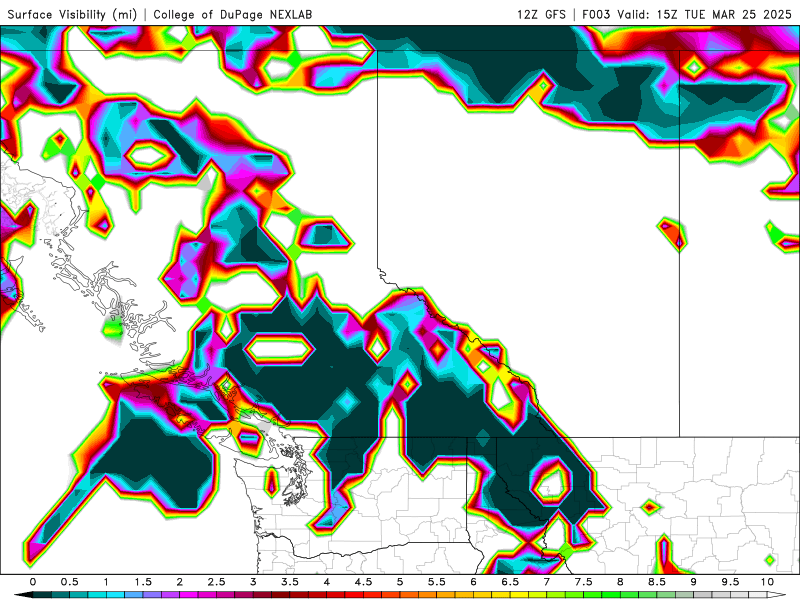This screenshot has width=800, height=600.
Task: Select the "5.5" label on the color scale
Action: click(x=437, y=582)
